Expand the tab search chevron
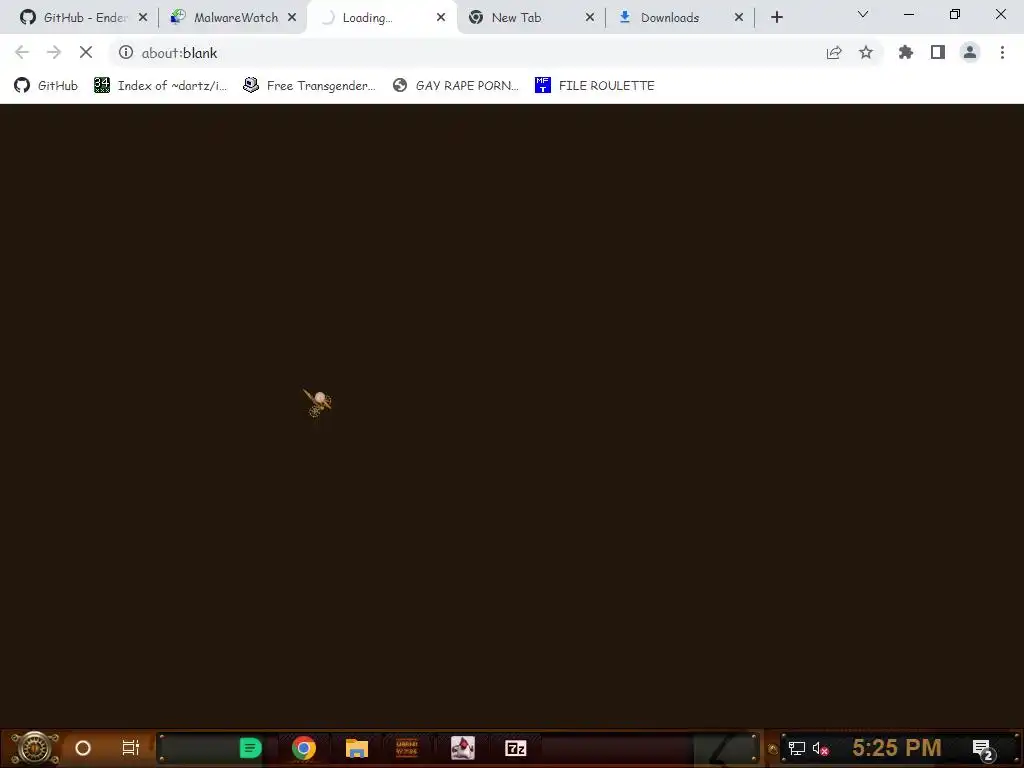Screen dimensions: 1024x768 click(863, 14)
